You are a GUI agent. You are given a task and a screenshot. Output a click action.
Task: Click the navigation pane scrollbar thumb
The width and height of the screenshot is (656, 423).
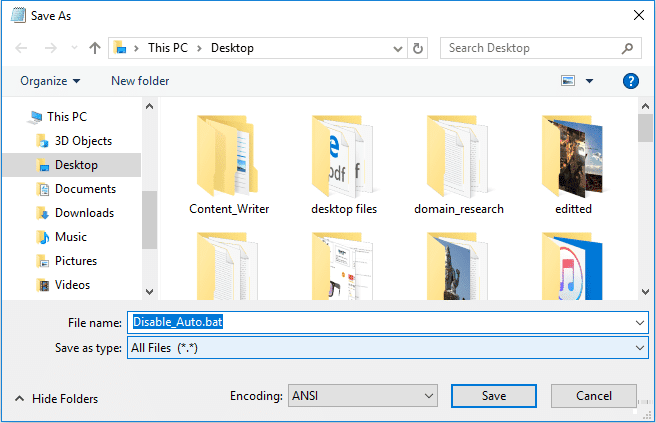(x=149, y=220)
